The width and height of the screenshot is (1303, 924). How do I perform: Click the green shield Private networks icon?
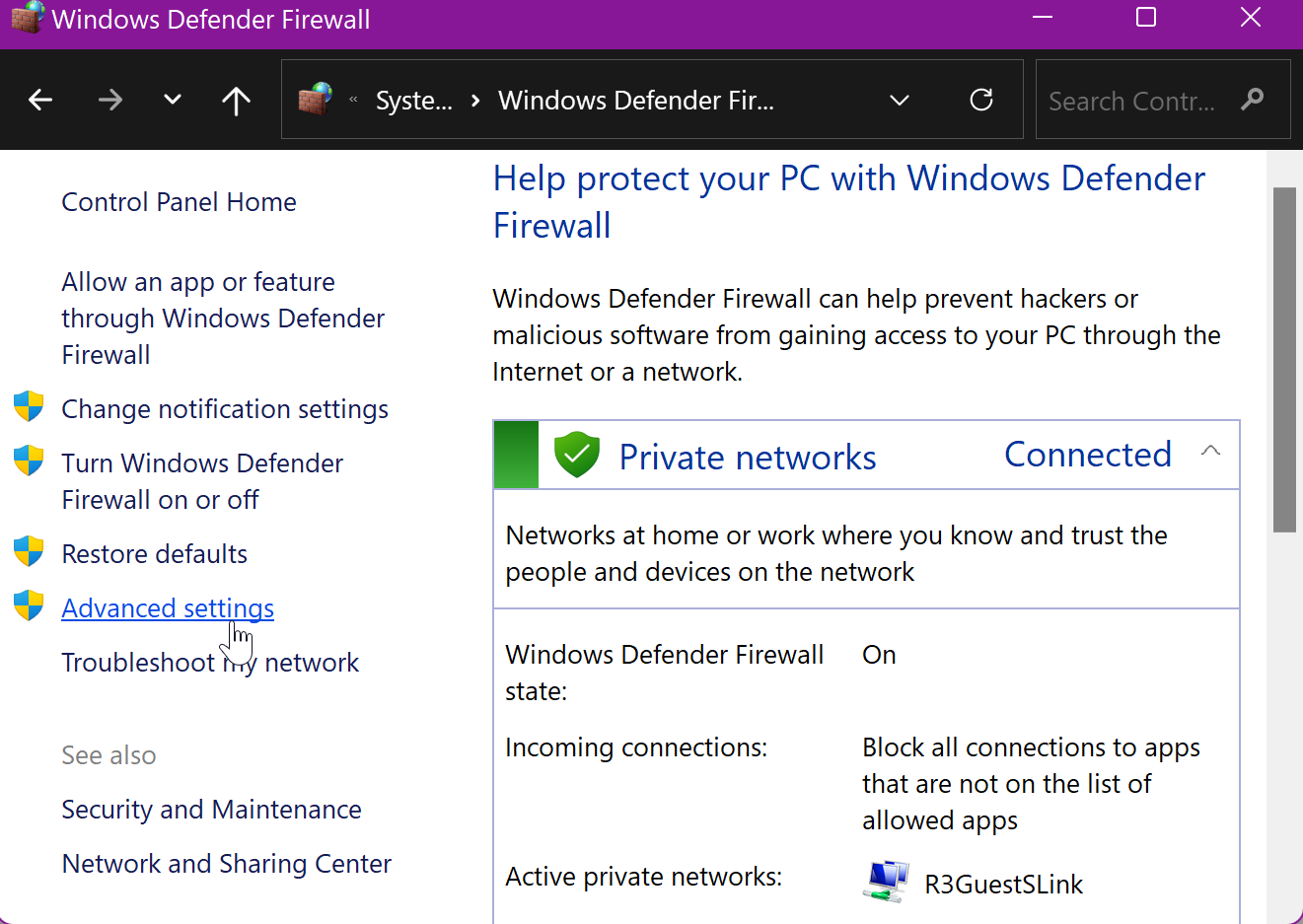click(x=577, y=455)
